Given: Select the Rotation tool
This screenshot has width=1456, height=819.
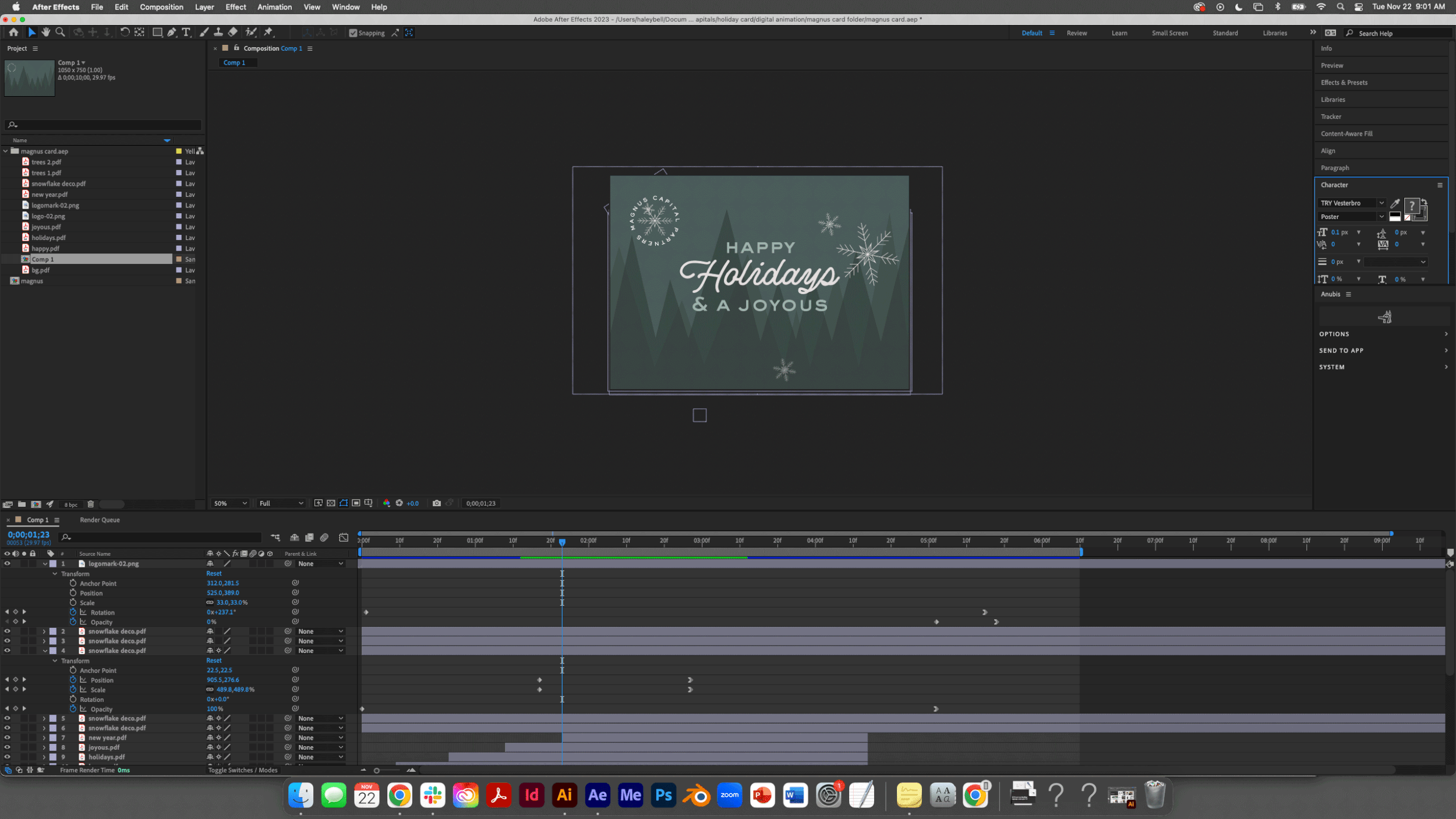Looking at the screenshot, I should 125,33.
